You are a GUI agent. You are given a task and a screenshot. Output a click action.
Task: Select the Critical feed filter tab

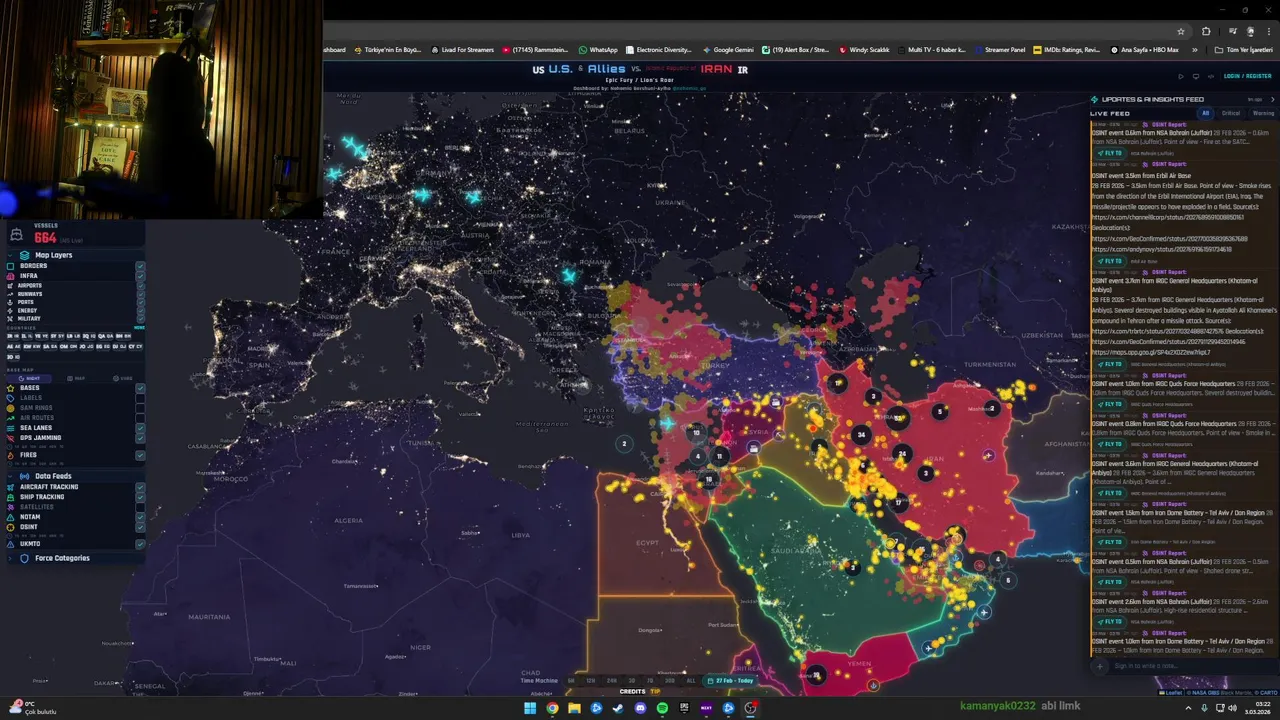pyautogui.click(x=1231, y=113)
